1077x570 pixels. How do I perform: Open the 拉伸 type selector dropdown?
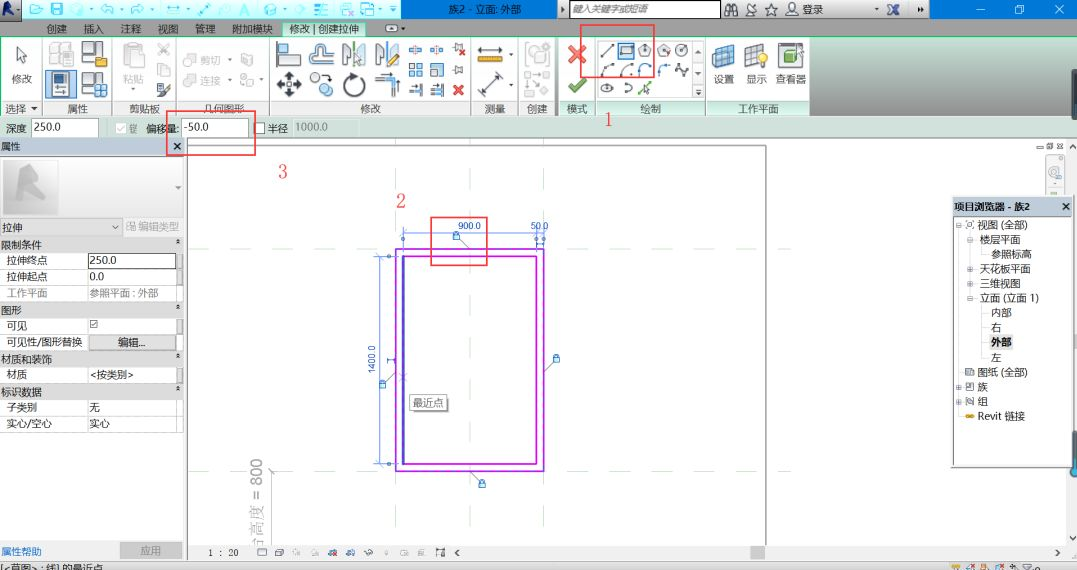(x=114, y=227)
